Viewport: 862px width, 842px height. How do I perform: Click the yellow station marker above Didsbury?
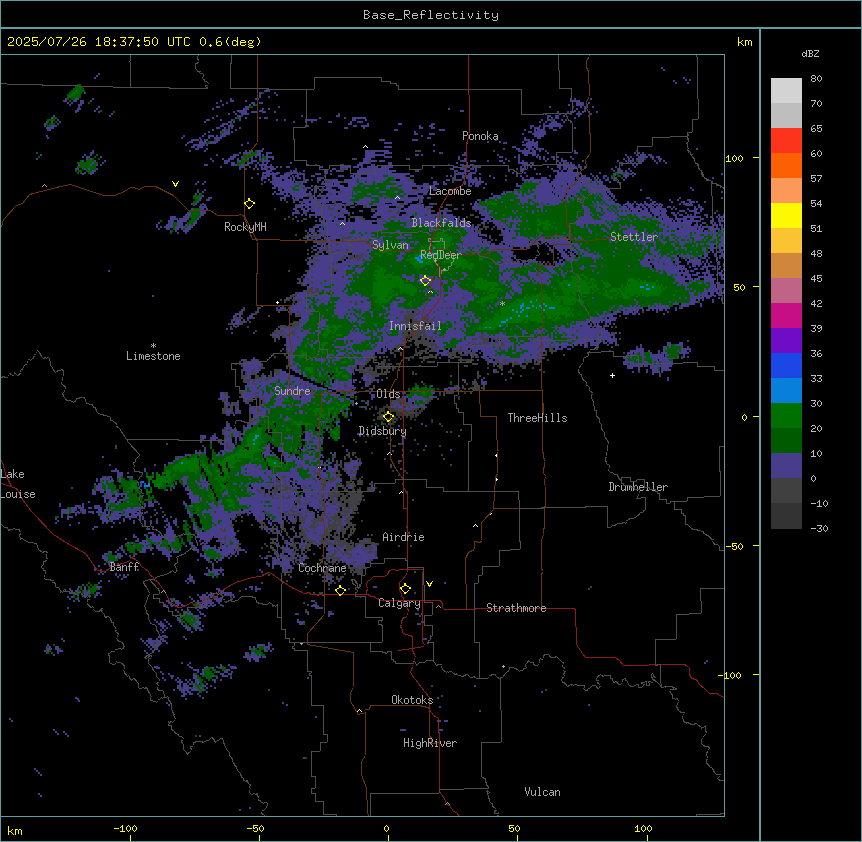click(388, 417)
